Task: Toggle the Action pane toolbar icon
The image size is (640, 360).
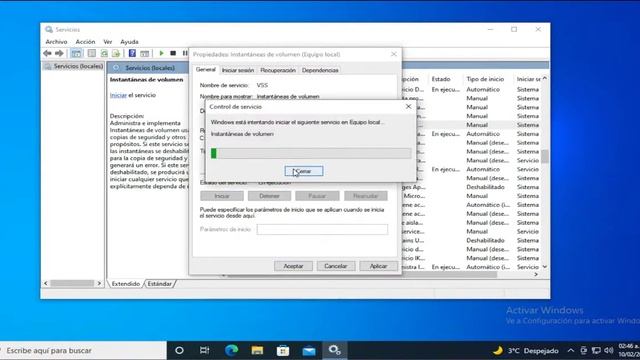Action: (144, 53)
